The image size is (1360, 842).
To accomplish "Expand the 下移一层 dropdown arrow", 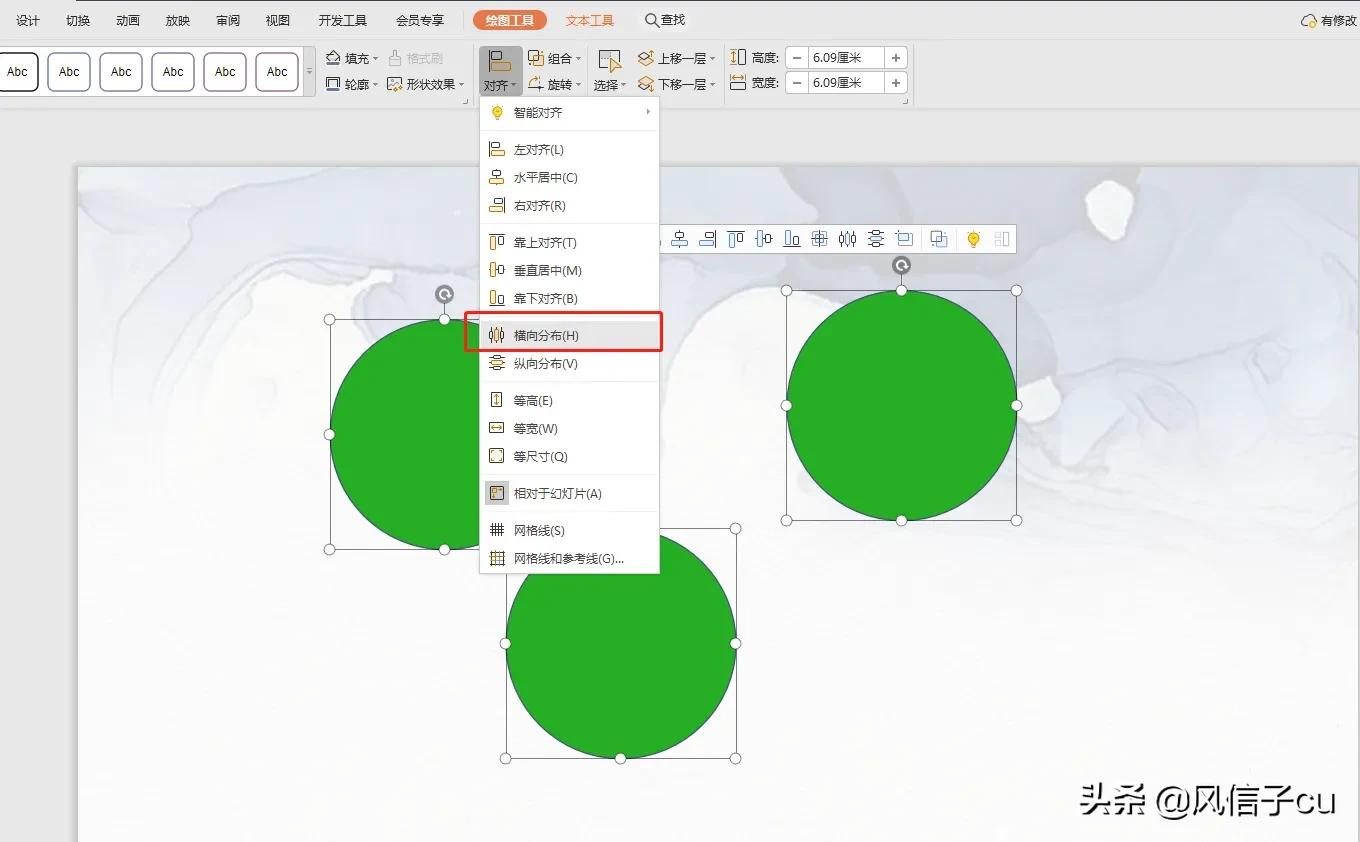I will [712, 85].
